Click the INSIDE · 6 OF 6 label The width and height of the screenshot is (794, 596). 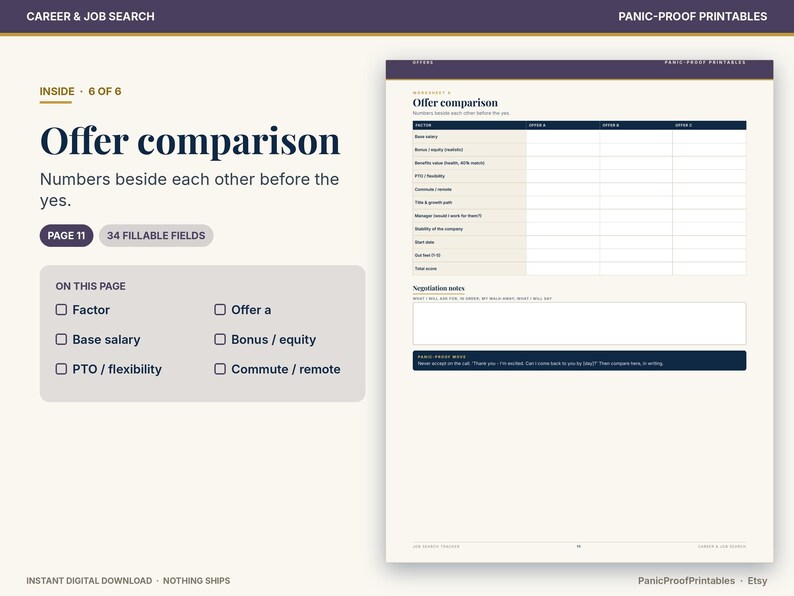pos(81,92)
